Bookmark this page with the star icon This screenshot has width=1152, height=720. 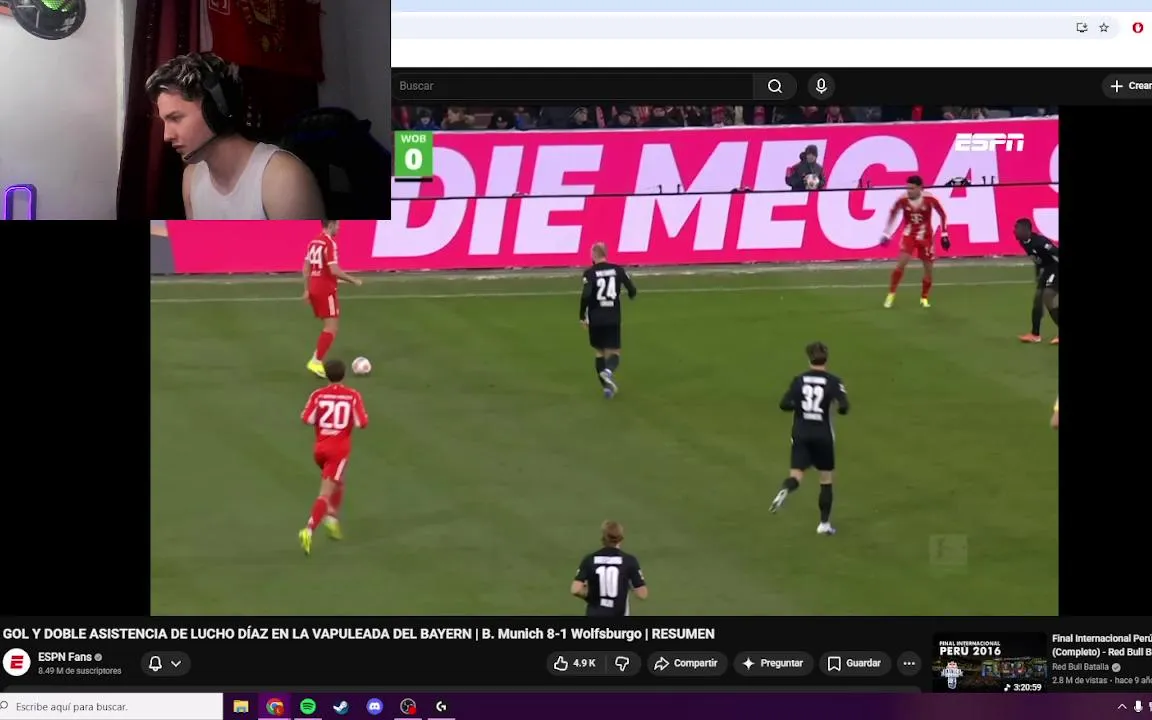click(1104, 27)
